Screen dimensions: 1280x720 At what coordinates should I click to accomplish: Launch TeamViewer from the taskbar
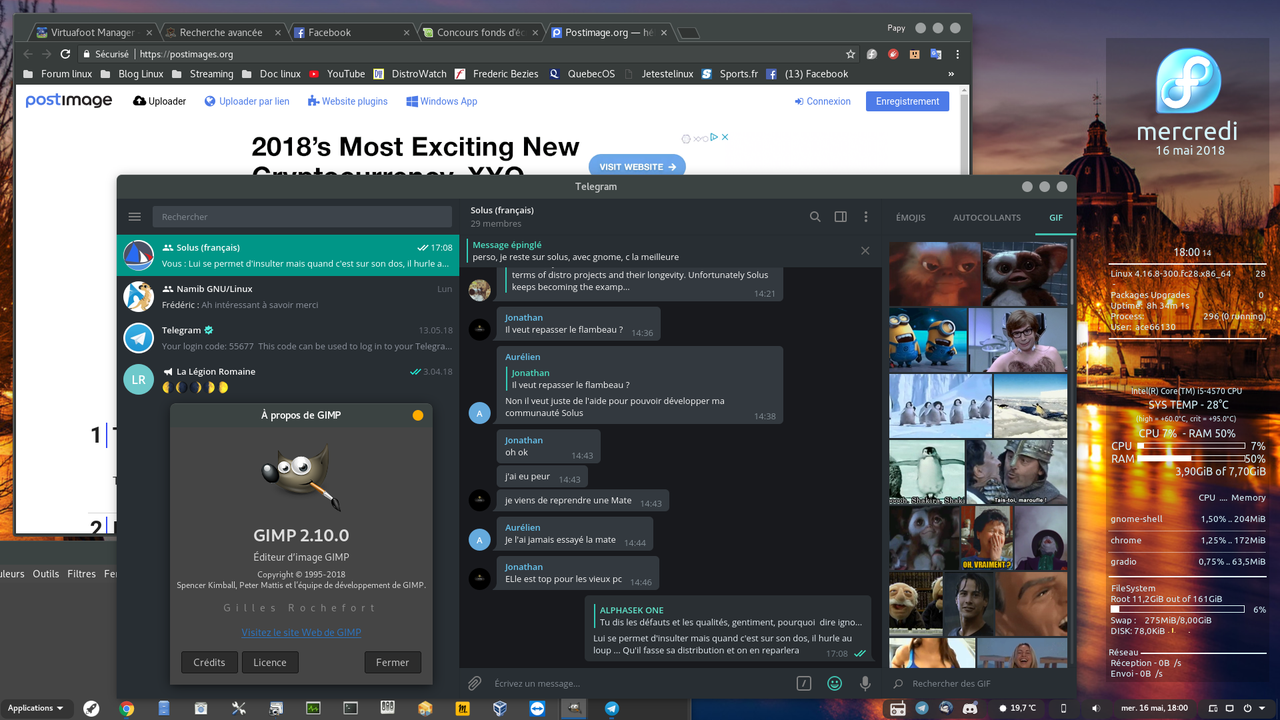click(537, 708)
